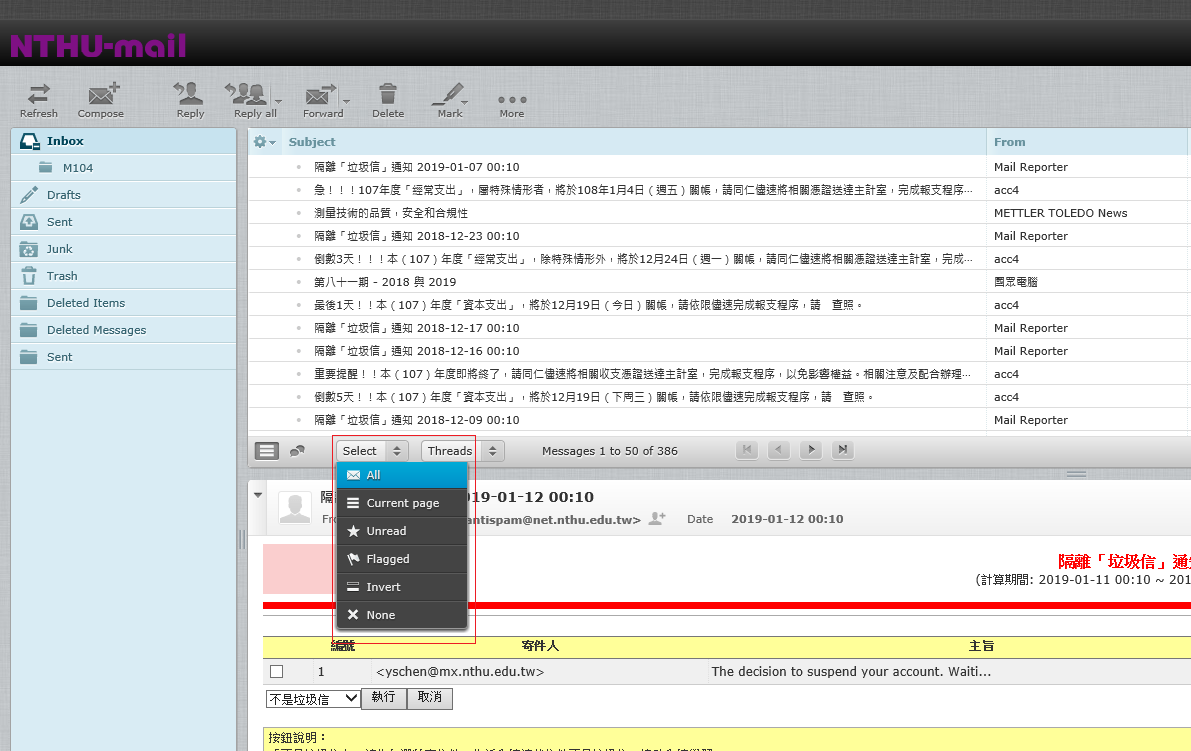The height and width of the screenshot is (751, 1191).
Task: Open the More actions icon
Action: coord(511,101)
